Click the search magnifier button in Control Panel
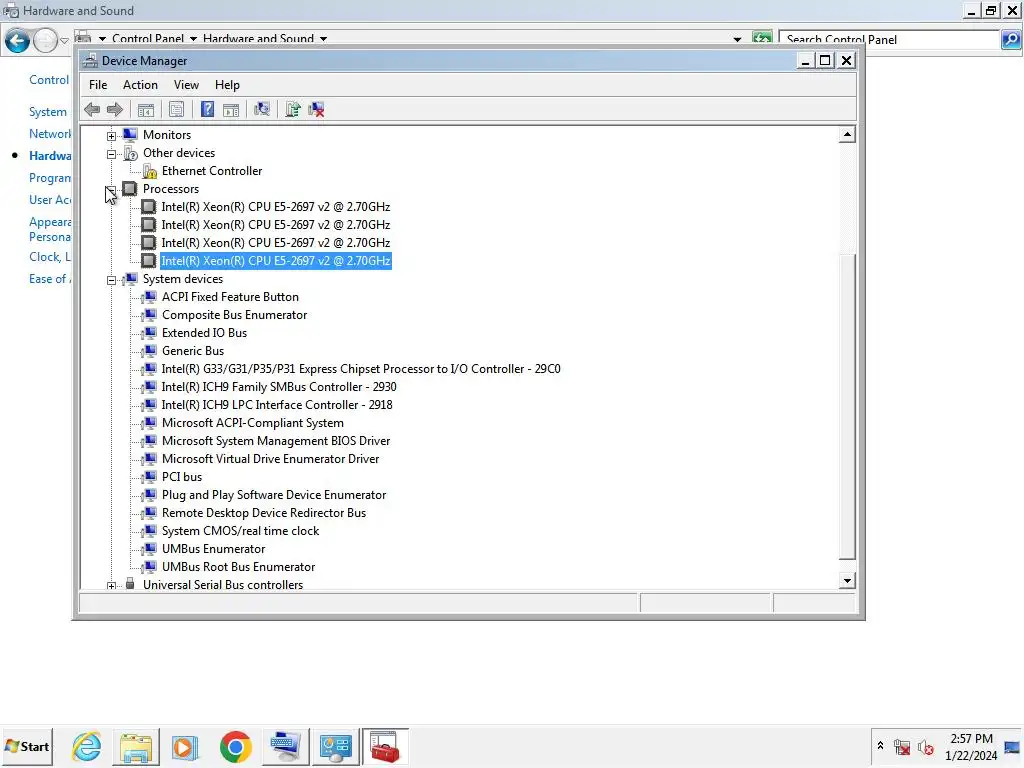 pyautogui.click(x=1010, y=40)
